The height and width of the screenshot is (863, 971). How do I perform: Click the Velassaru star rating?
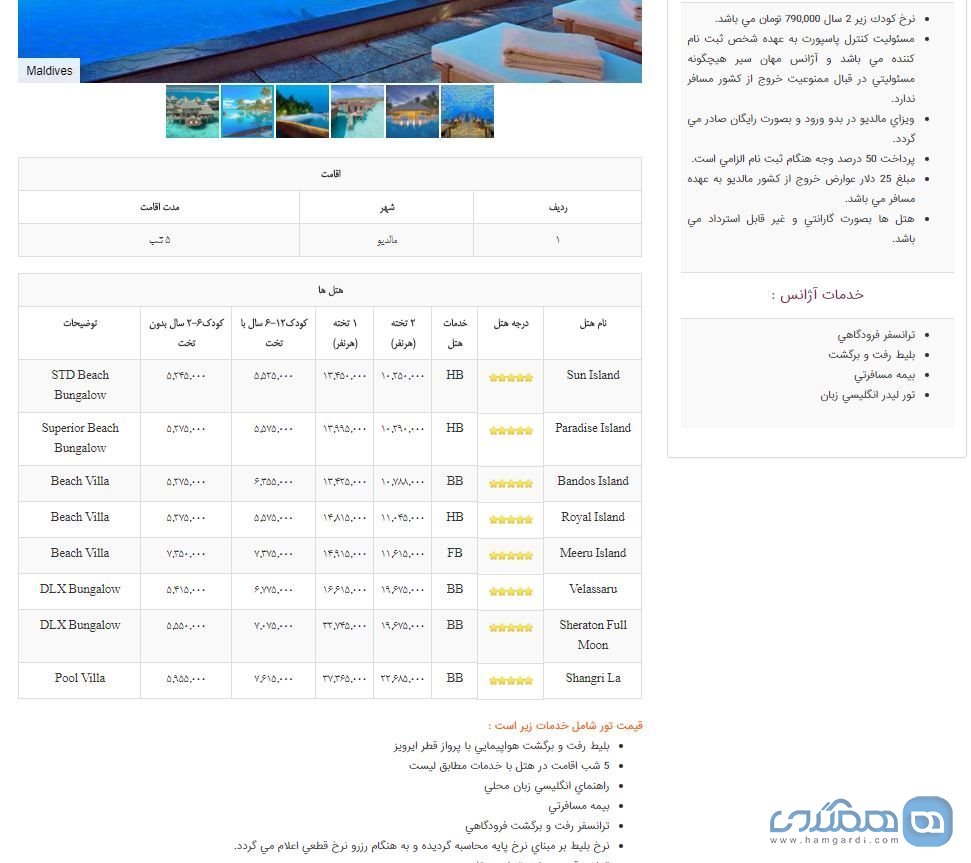(511, 592)
